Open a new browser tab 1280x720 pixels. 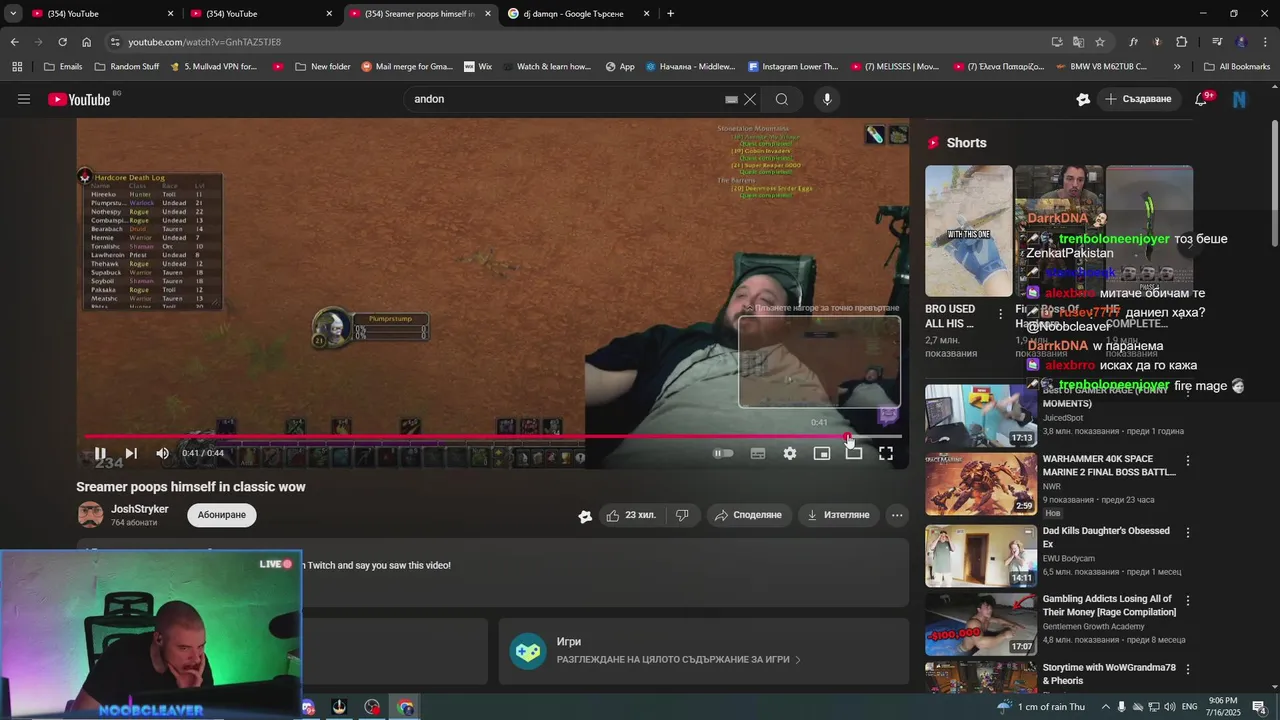[x=670, y=14]
